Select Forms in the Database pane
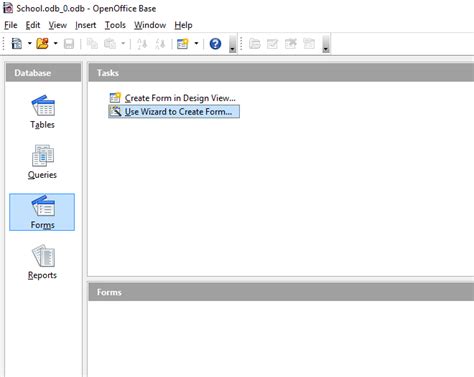 [42, 212]
